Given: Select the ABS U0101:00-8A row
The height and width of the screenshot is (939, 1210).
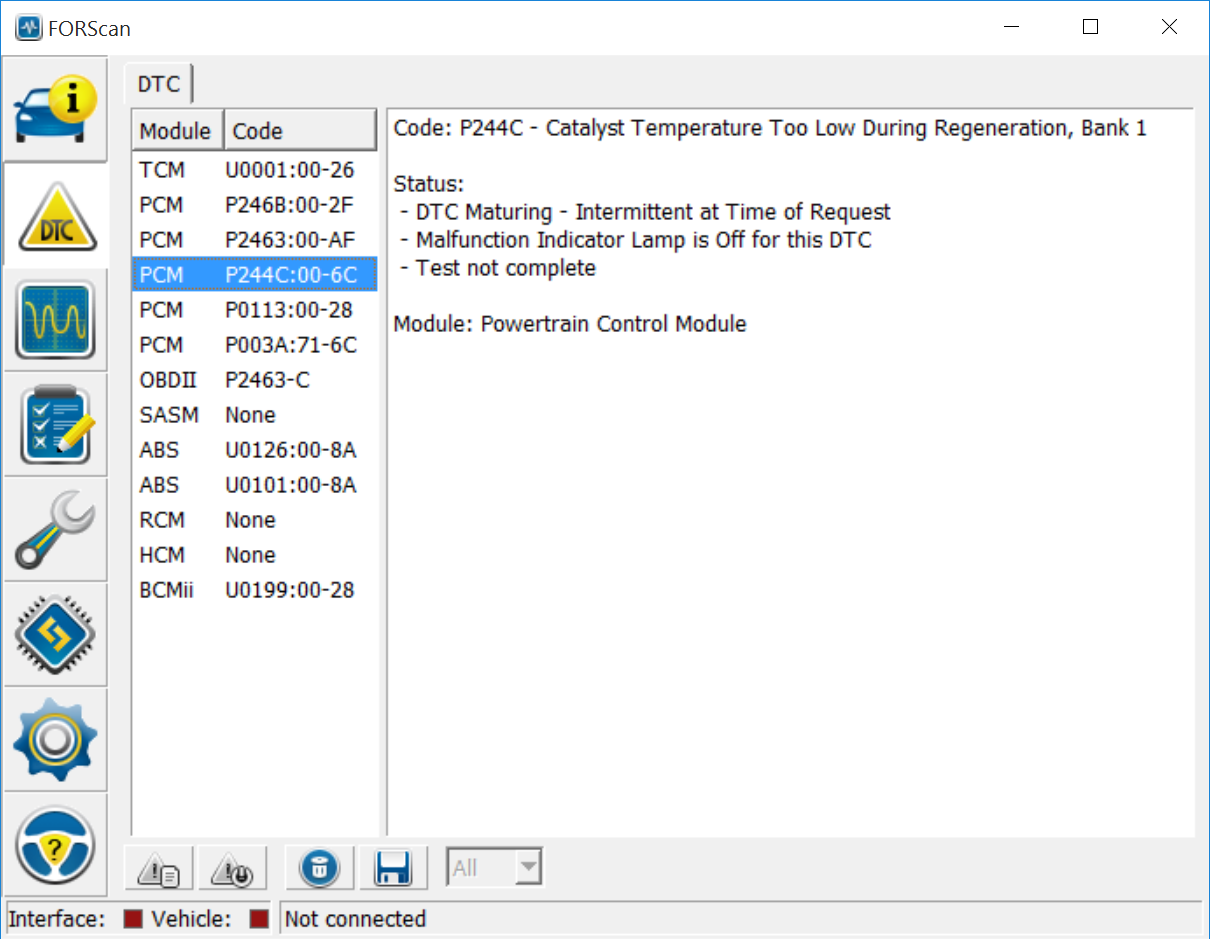Looking at the screenshot, I should click(x=255, y=485).
